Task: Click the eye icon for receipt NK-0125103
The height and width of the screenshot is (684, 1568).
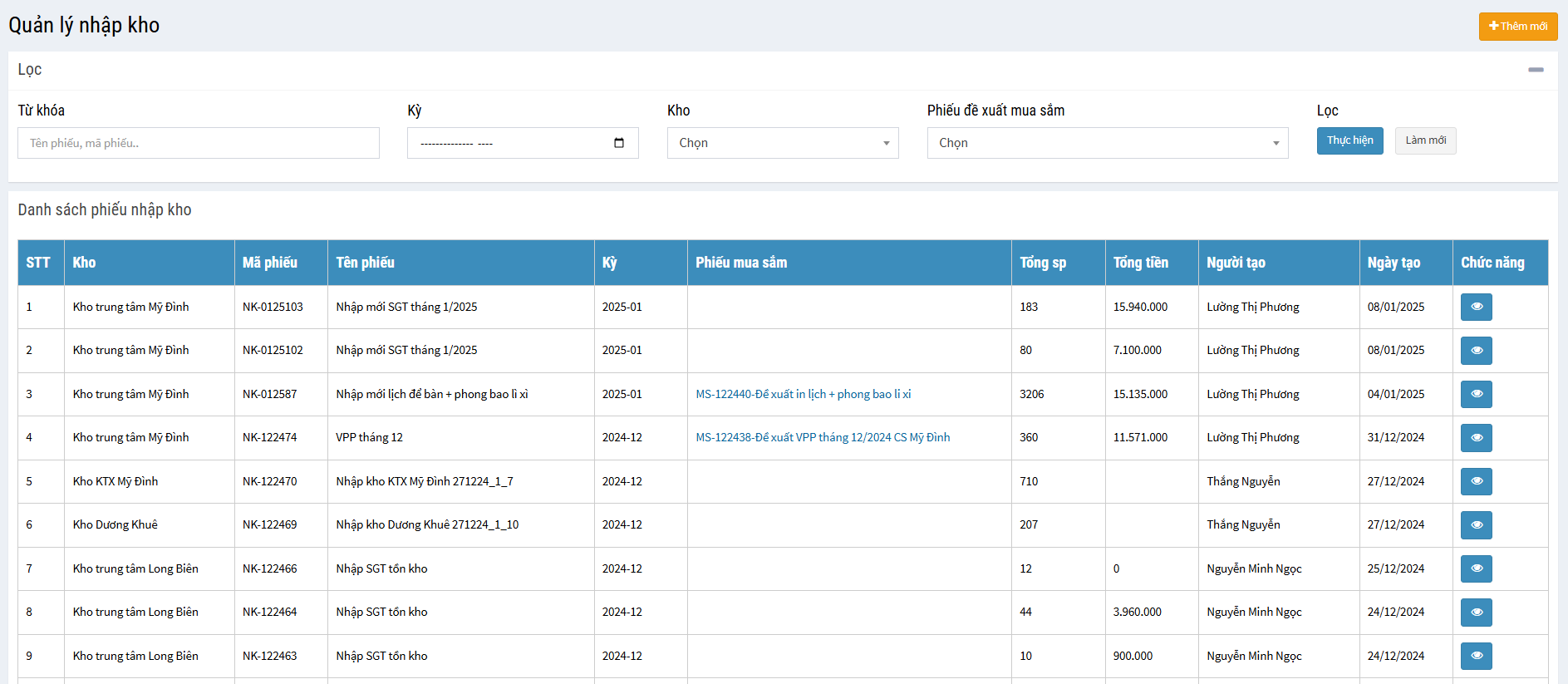Action: click(x=1476, y=307)
